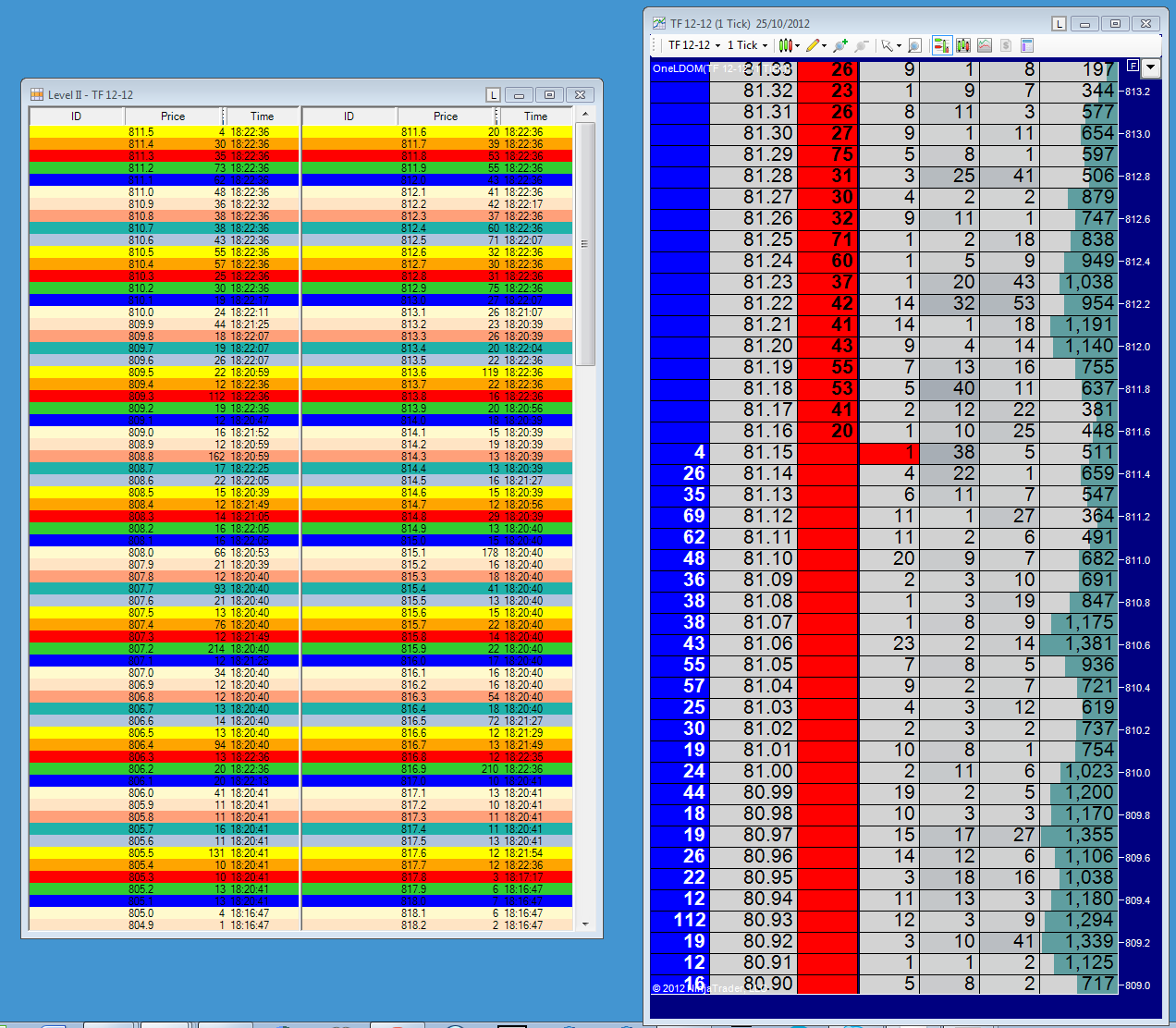Select the 818.2 ask row in Level II
The image size is (1176, 1028).
pos(437,925)
